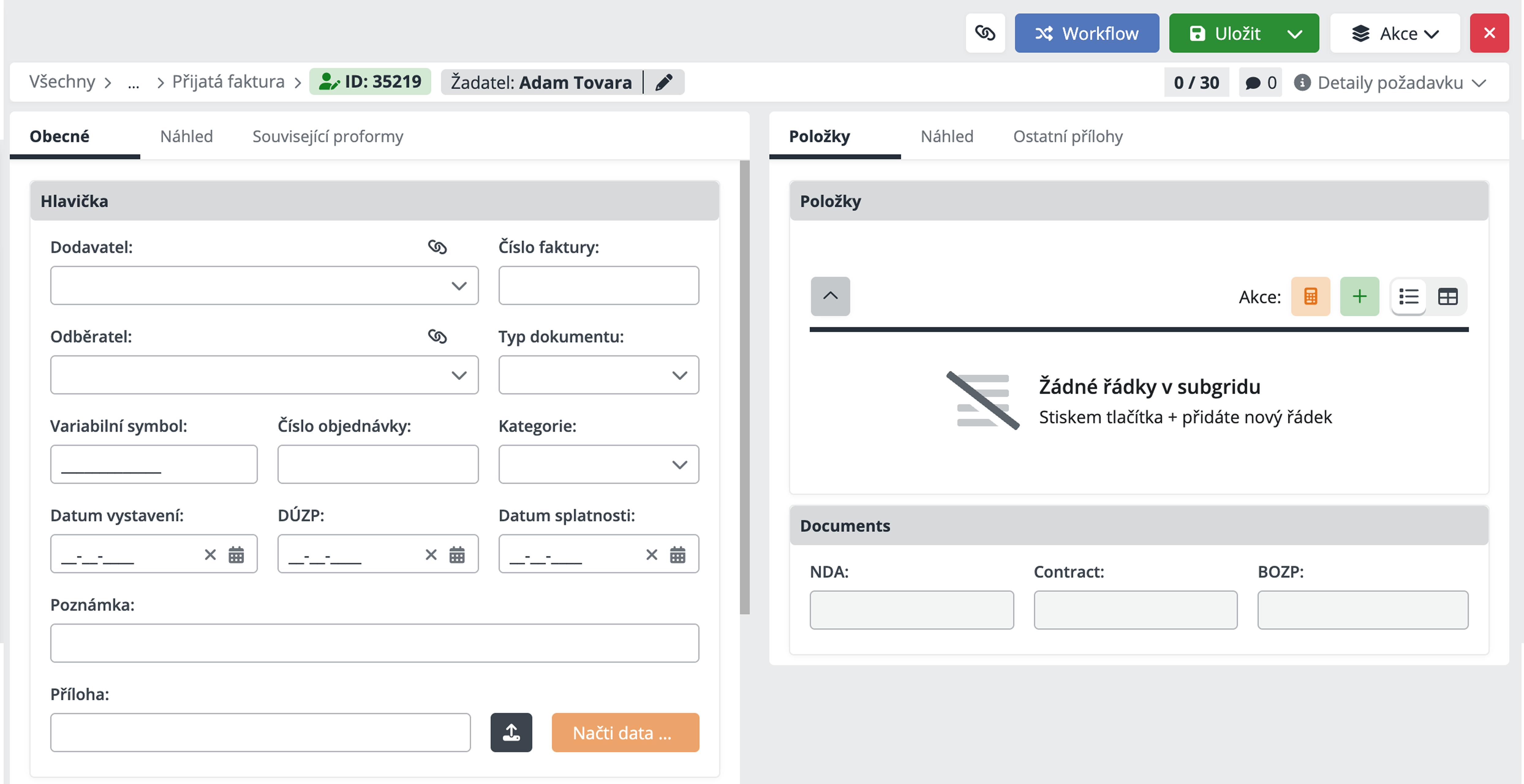Expand the Typ dokumentu dropdown
1524x784 pixels.
679,375
